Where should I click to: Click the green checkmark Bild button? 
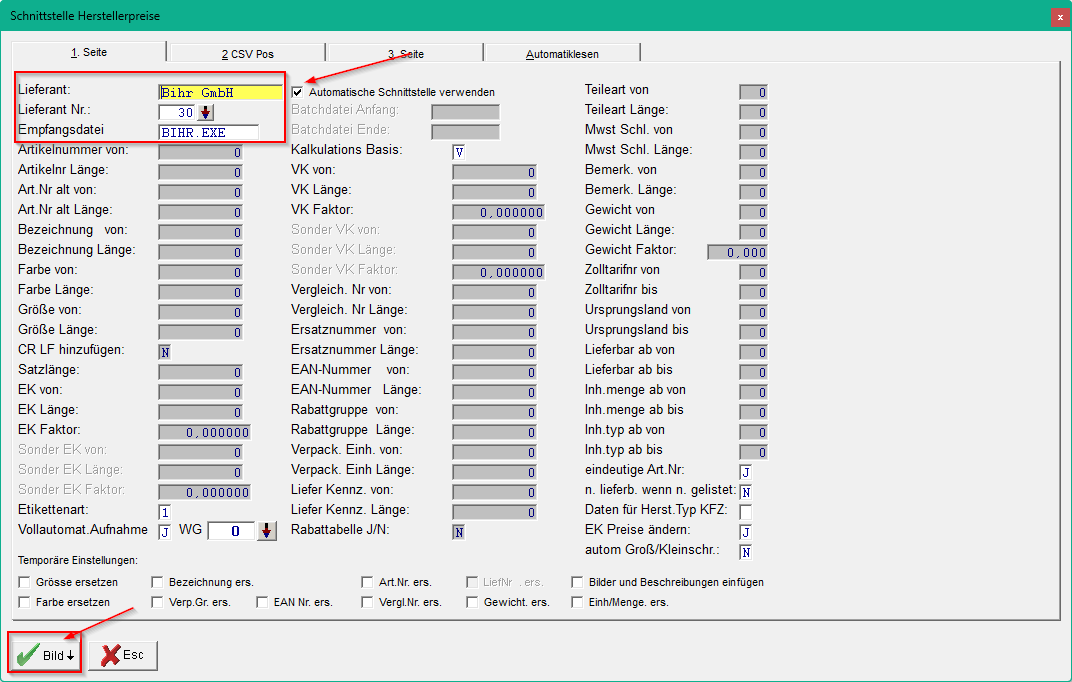point(45,655)
